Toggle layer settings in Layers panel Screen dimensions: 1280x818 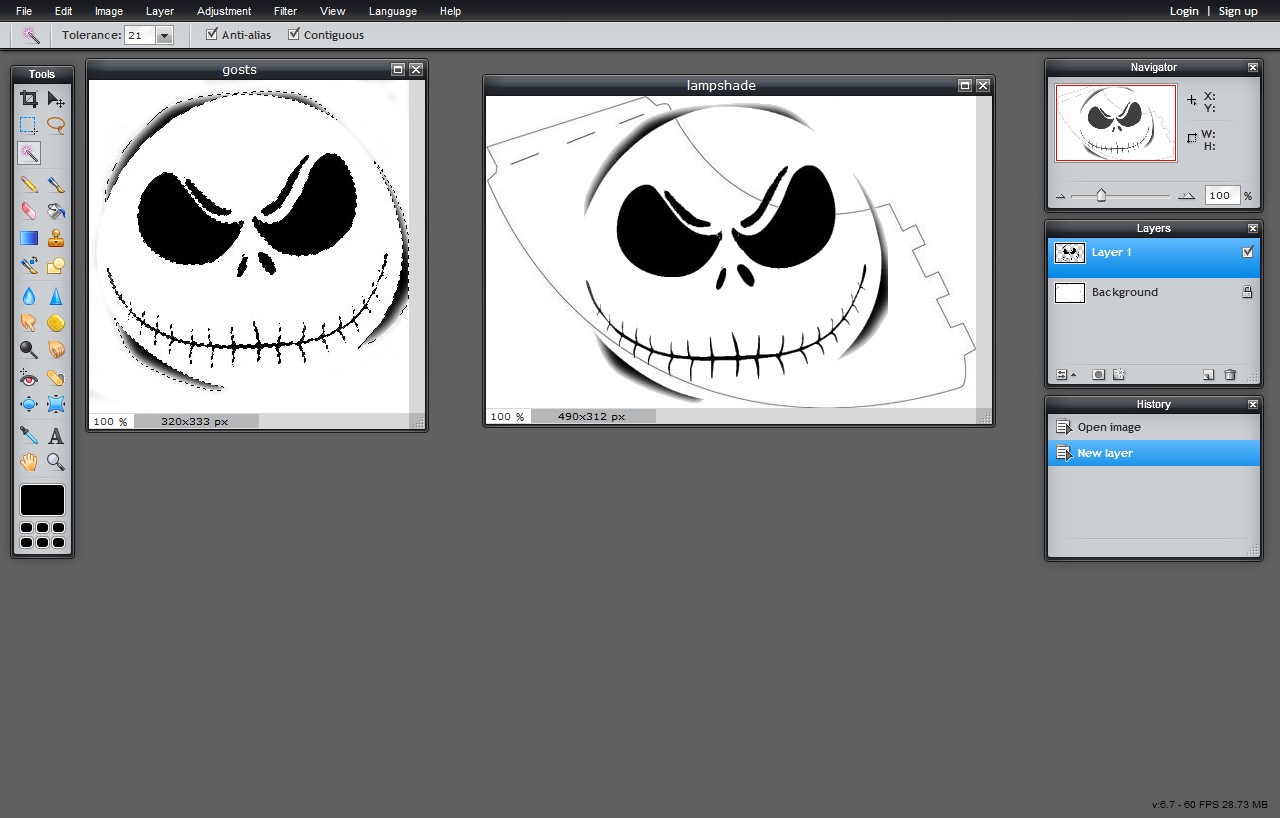click(x=1066, y=375)
